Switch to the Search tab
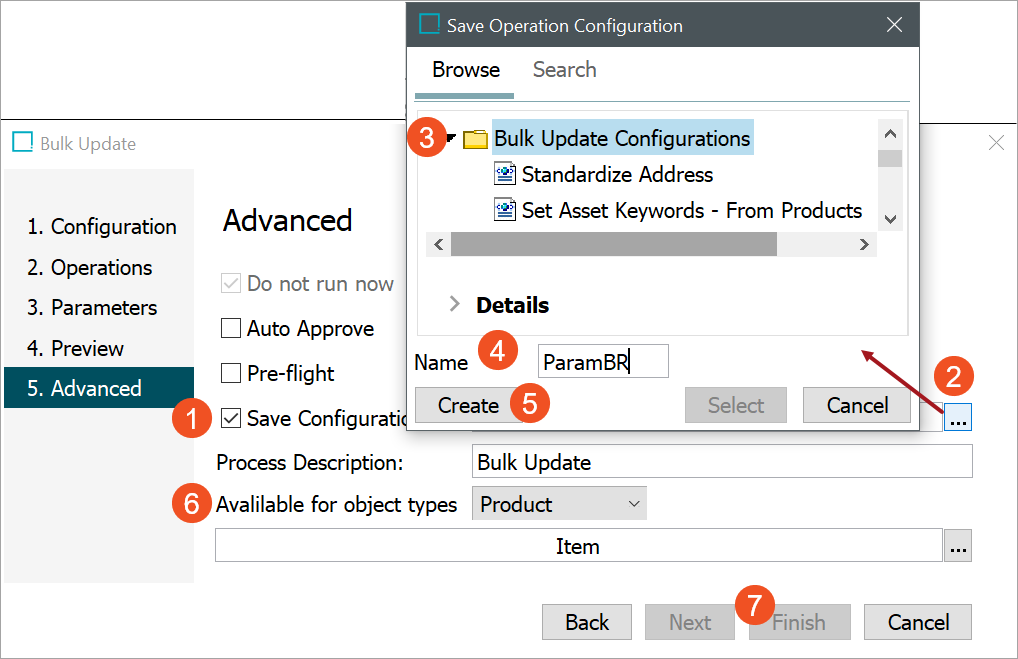Viewport: 1018px width, 659px height. (x=564, y=69)
